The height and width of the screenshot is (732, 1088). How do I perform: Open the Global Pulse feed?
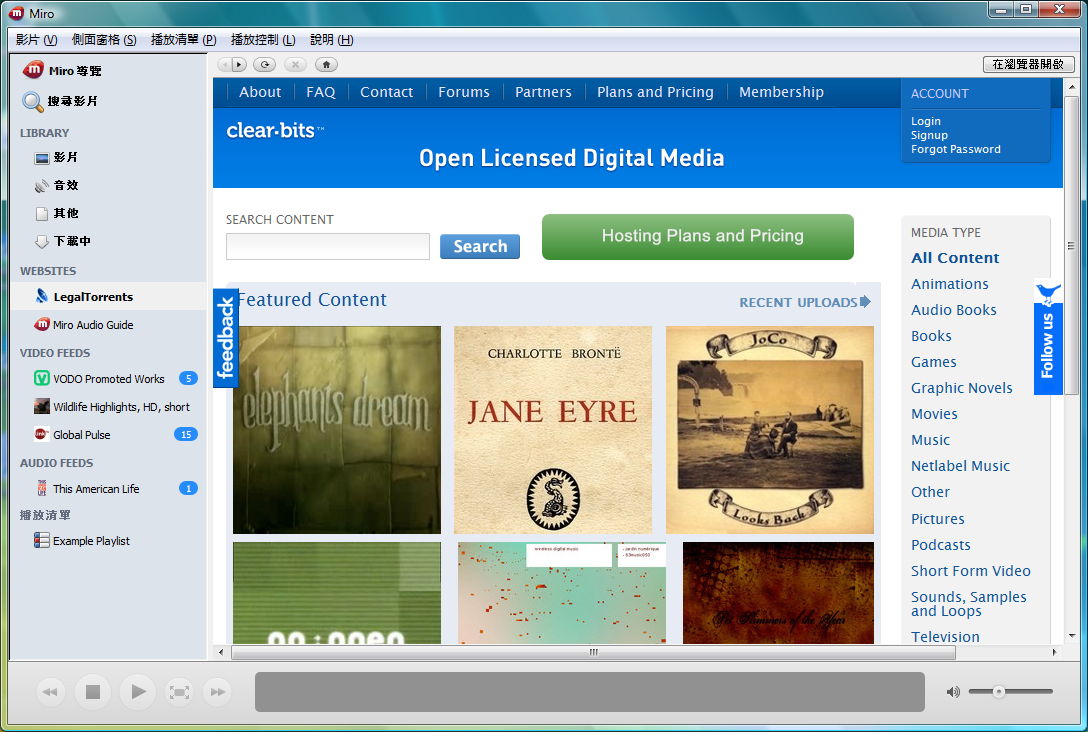73,435
